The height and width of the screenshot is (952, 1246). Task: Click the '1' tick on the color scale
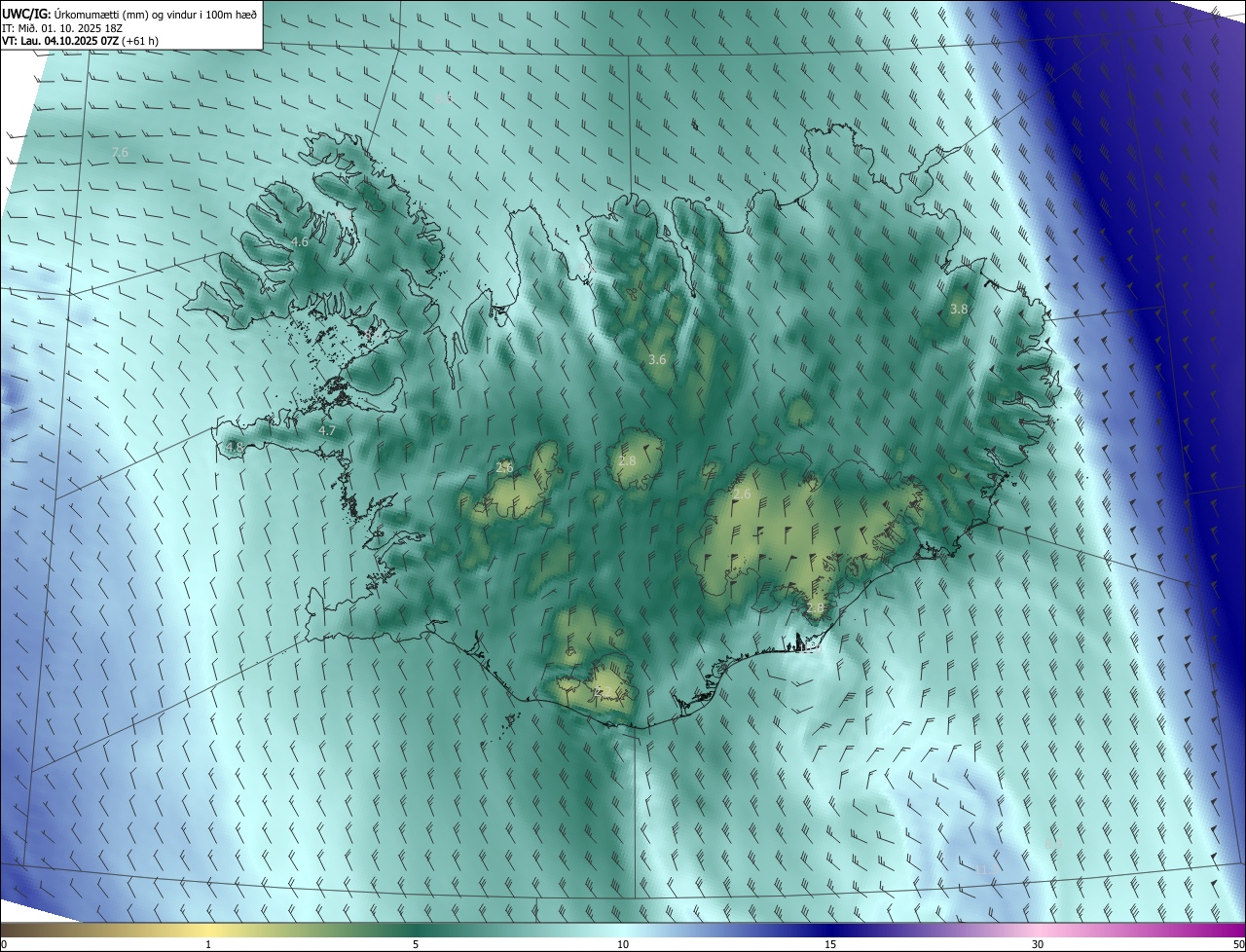pos(208,944)
